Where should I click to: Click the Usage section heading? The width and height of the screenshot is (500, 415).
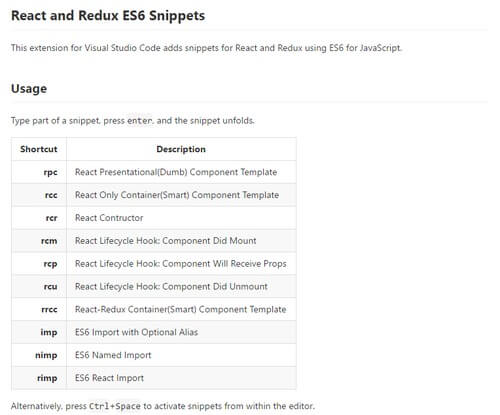click(x=29, y=89)
